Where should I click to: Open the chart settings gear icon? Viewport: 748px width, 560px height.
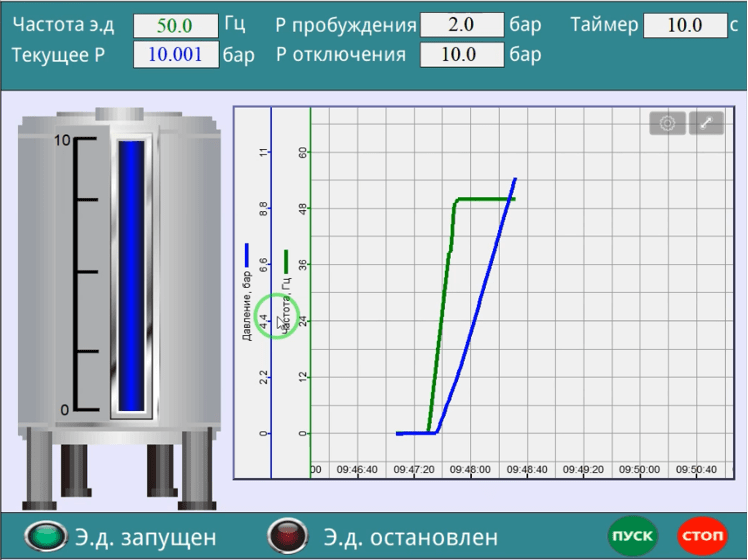coord(667,123)
